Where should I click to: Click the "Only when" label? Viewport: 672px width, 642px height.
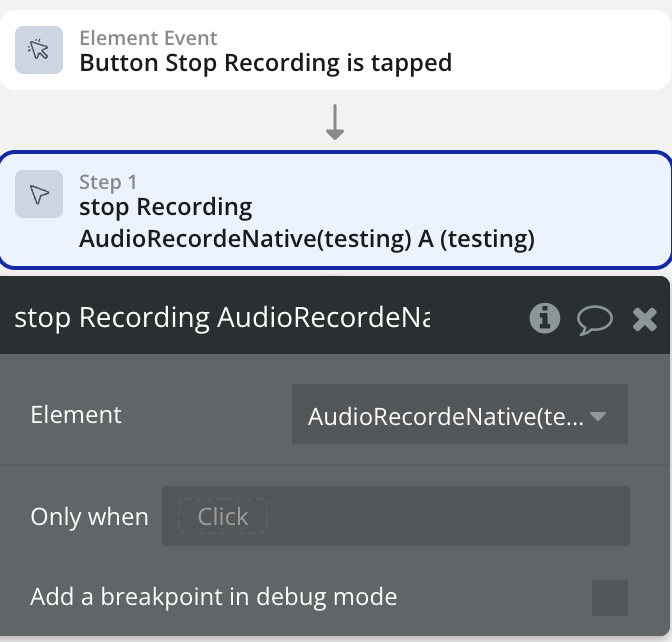[89, 517]
